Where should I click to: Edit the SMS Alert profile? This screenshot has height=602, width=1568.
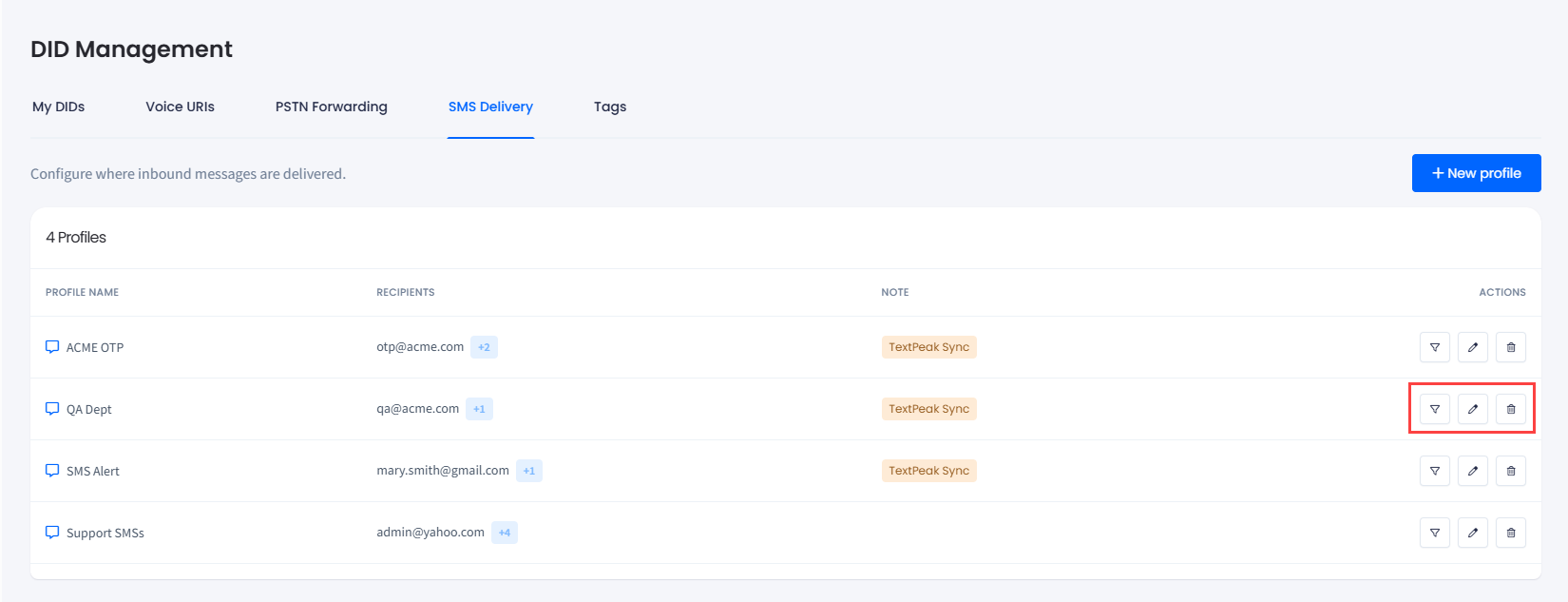pos(1473,471)
